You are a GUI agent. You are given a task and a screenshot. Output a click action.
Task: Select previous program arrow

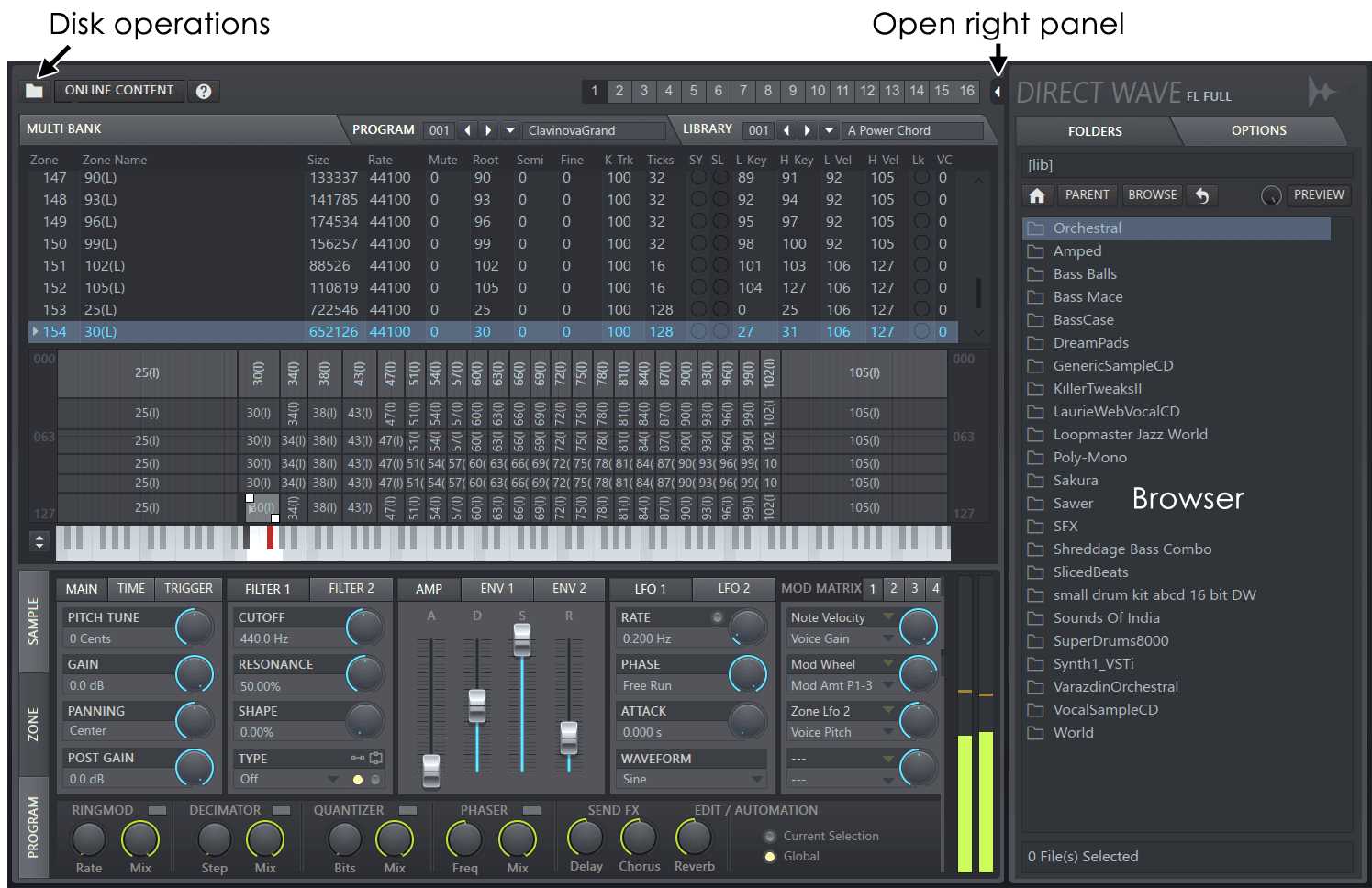point(468,130)
